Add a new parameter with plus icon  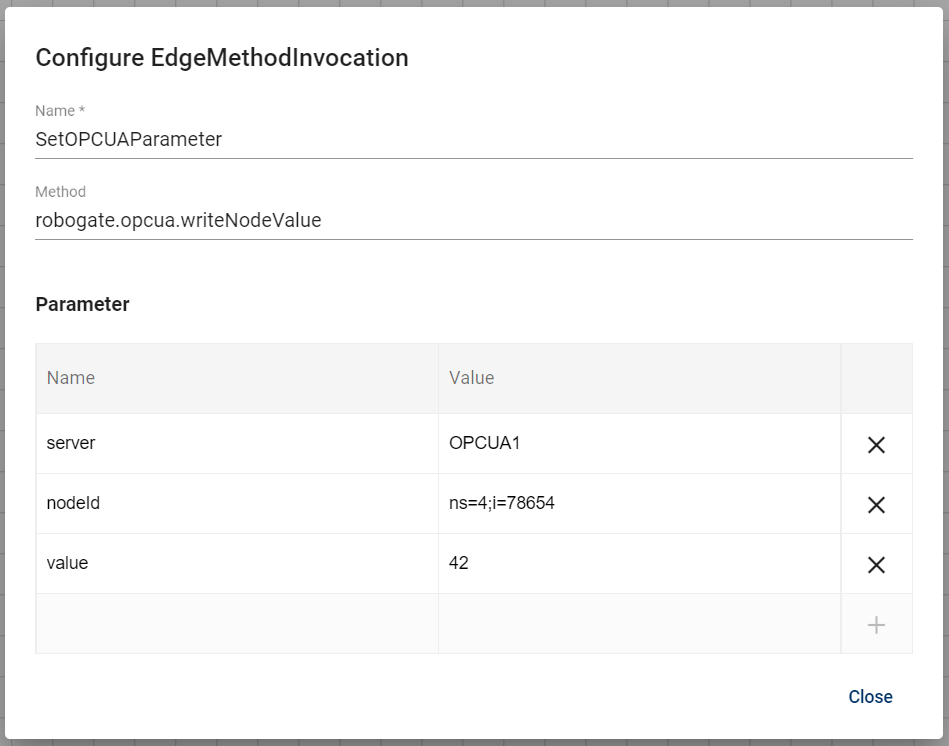point(876,625)
